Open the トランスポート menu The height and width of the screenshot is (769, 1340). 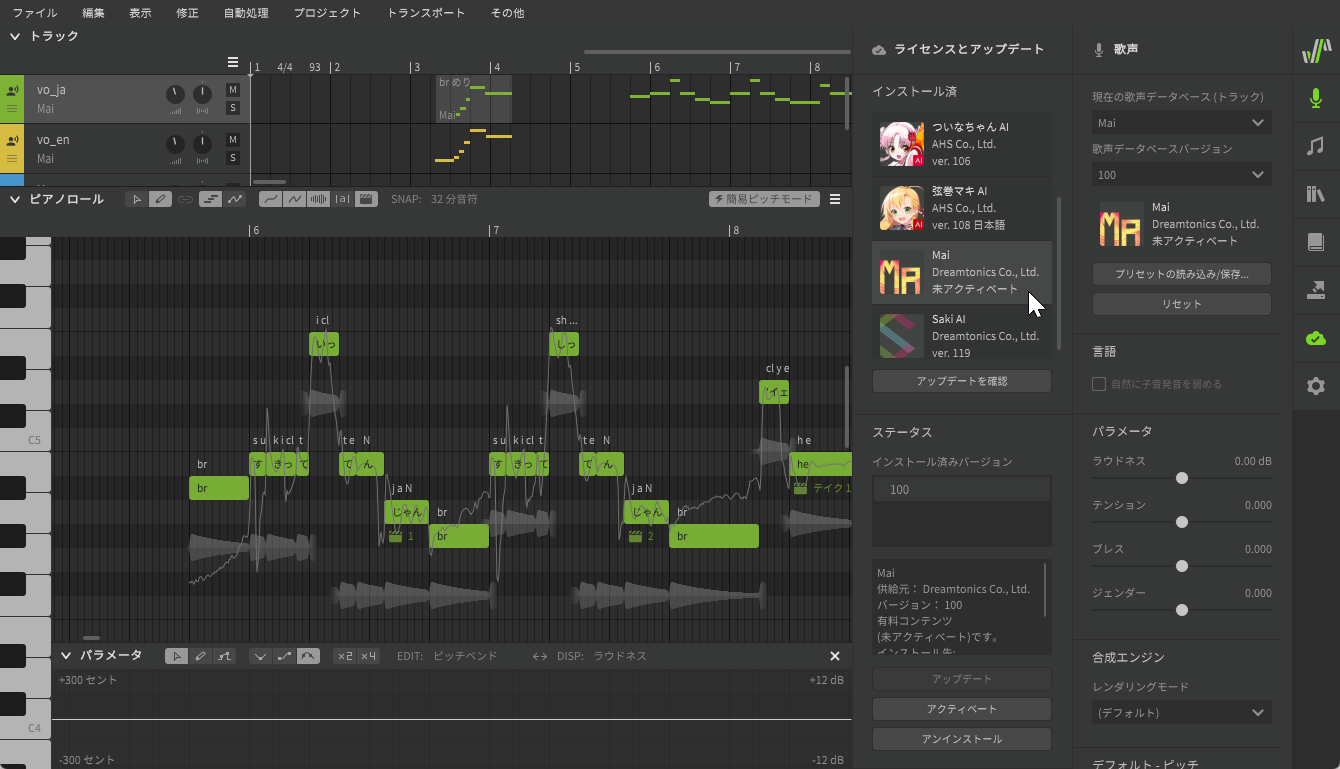[x=426, y=13]
